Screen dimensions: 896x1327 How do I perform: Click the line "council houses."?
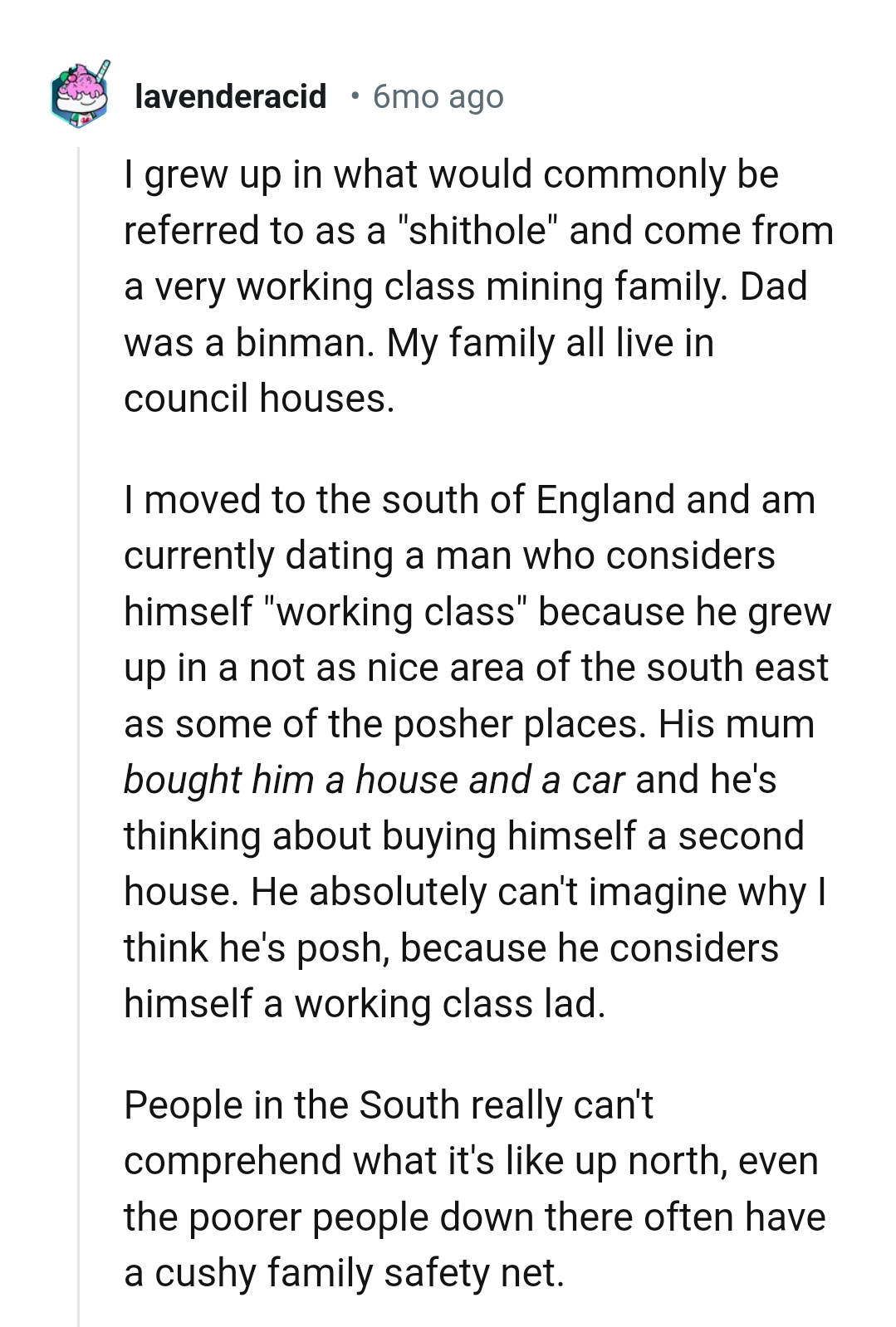click(x=259, y=399)
